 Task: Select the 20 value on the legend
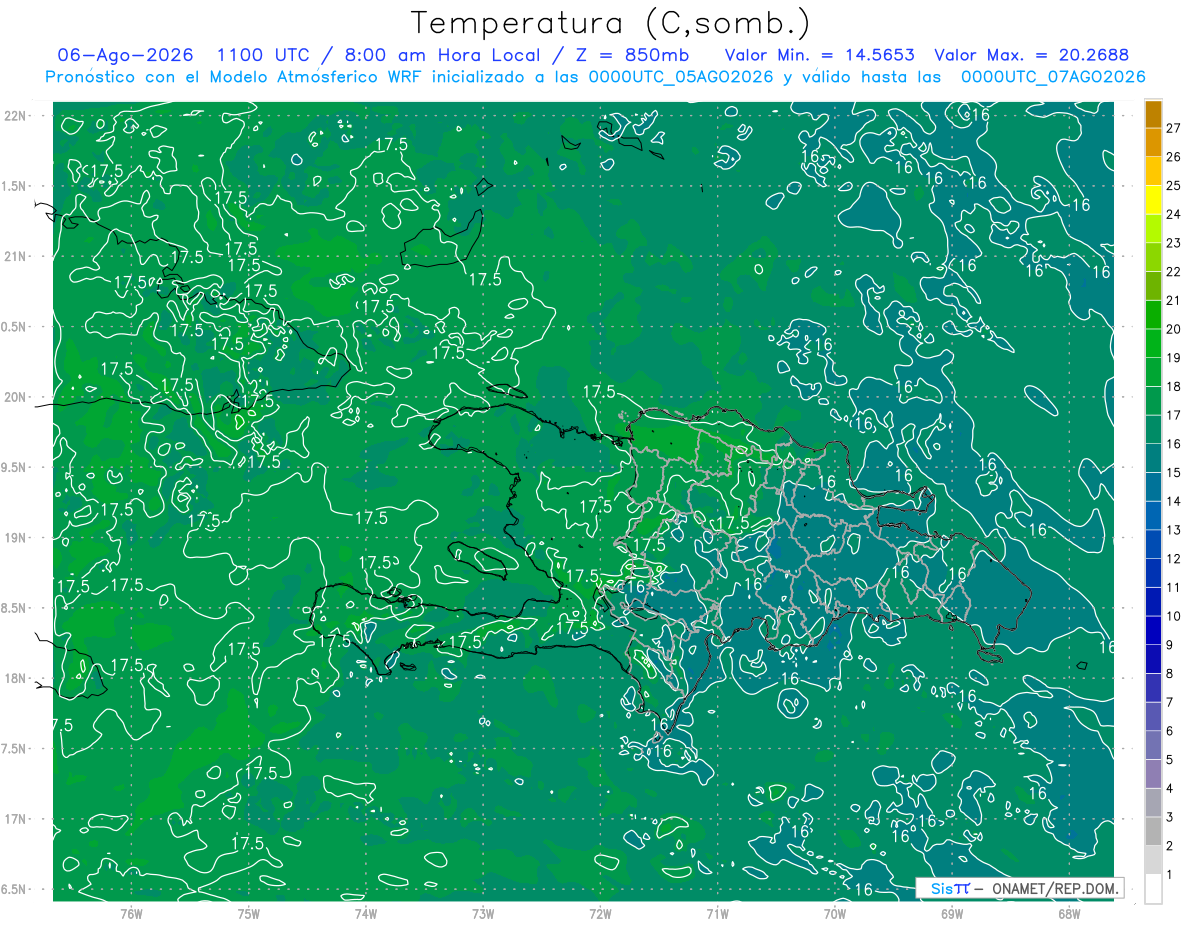pyautogui.click(x=1173, y=329)
